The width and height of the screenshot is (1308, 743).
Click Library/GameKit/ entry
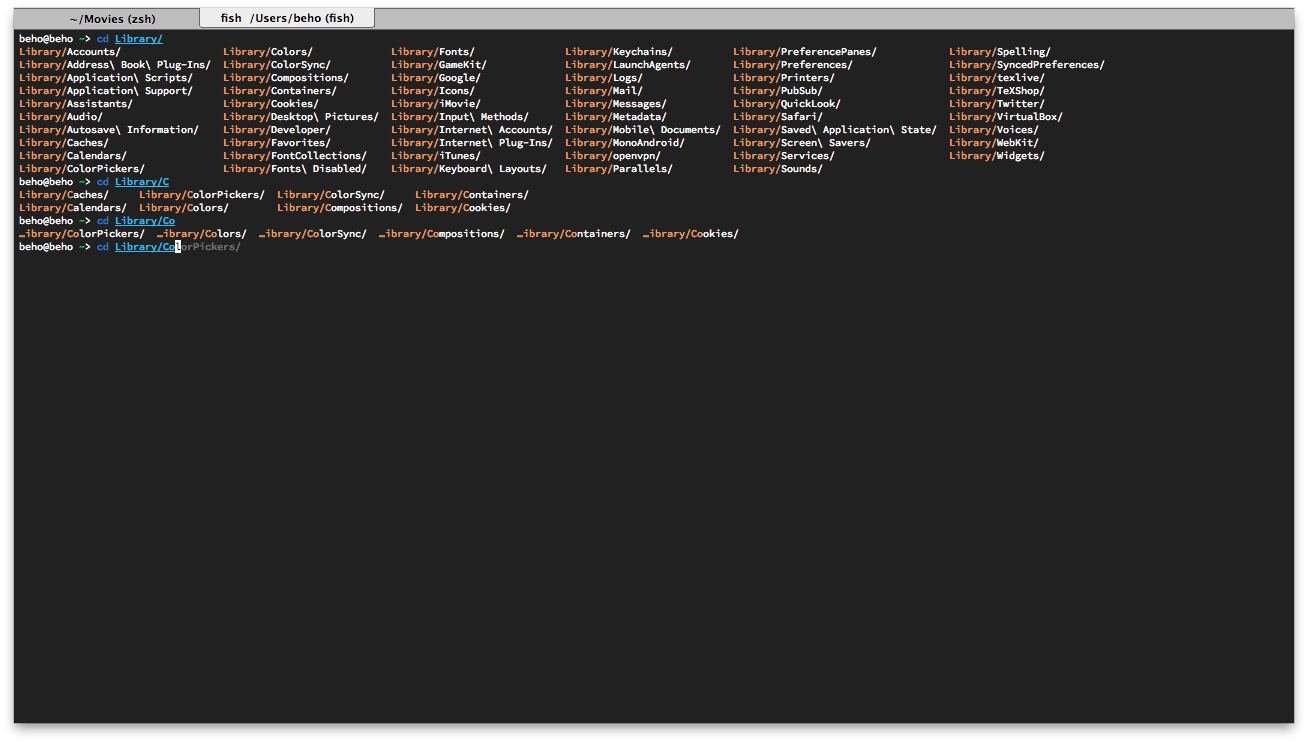coord(439,65)
